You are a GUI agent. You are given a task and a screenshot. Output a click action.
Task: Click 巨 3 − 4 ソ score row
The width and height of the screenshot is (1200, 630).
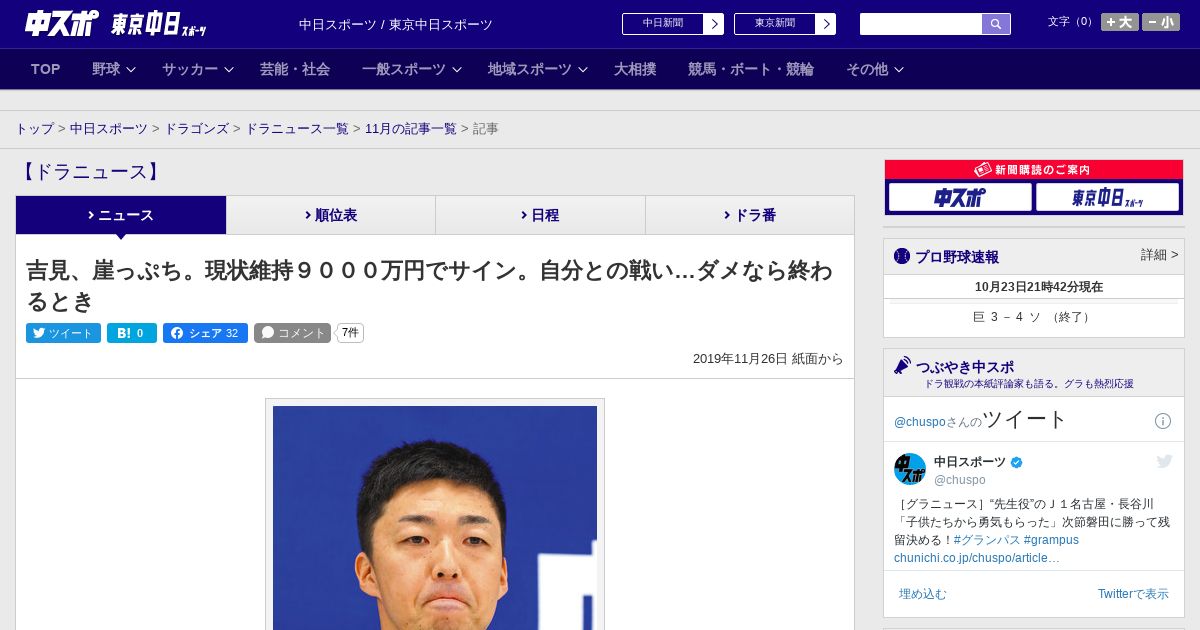(1033, 317)
